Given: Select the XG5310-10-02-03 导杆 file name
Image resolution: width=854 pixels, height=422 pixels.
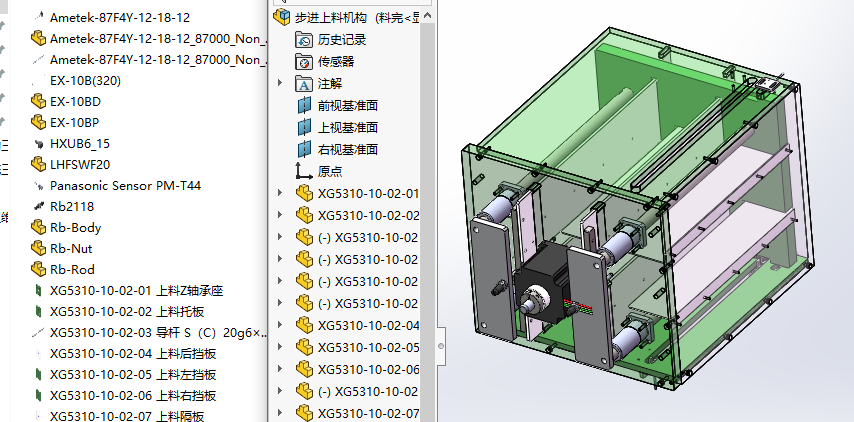Looking at the screenshot, I should click(x=158, y=332).
